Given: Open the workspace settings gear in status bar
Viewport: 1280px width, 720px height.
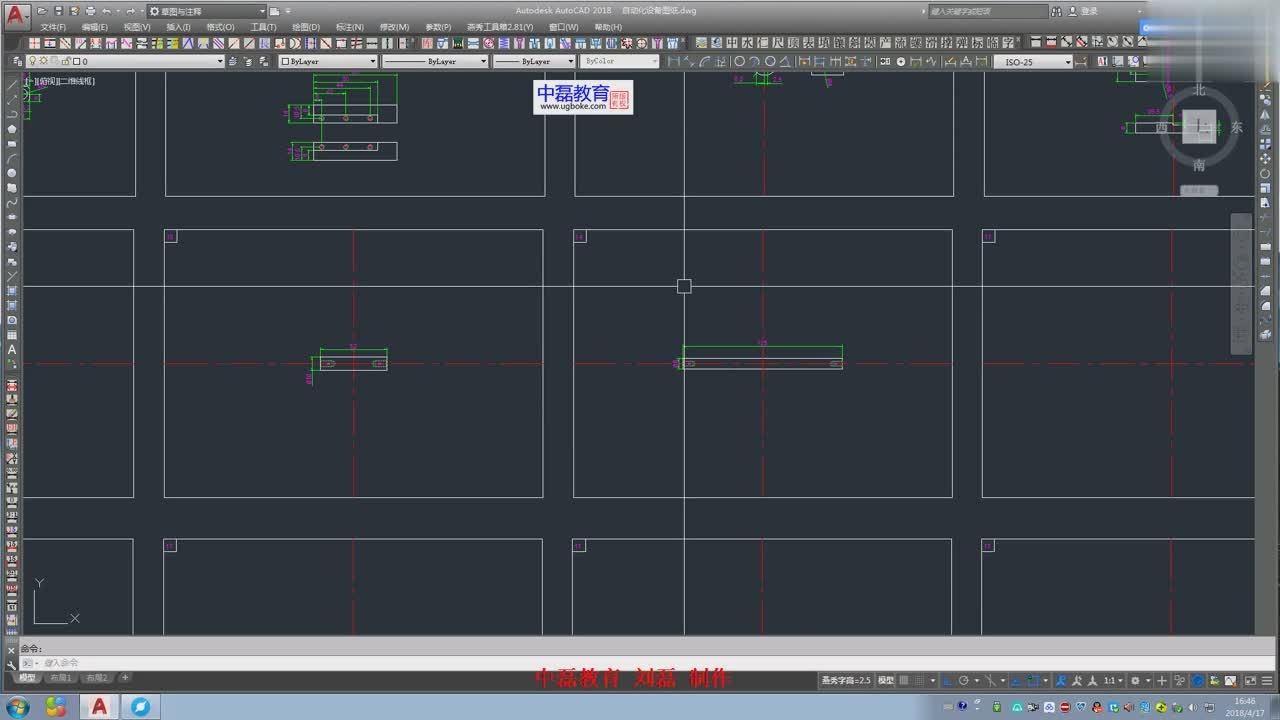Looking at the screenshot, I should tap(1136, 680).
